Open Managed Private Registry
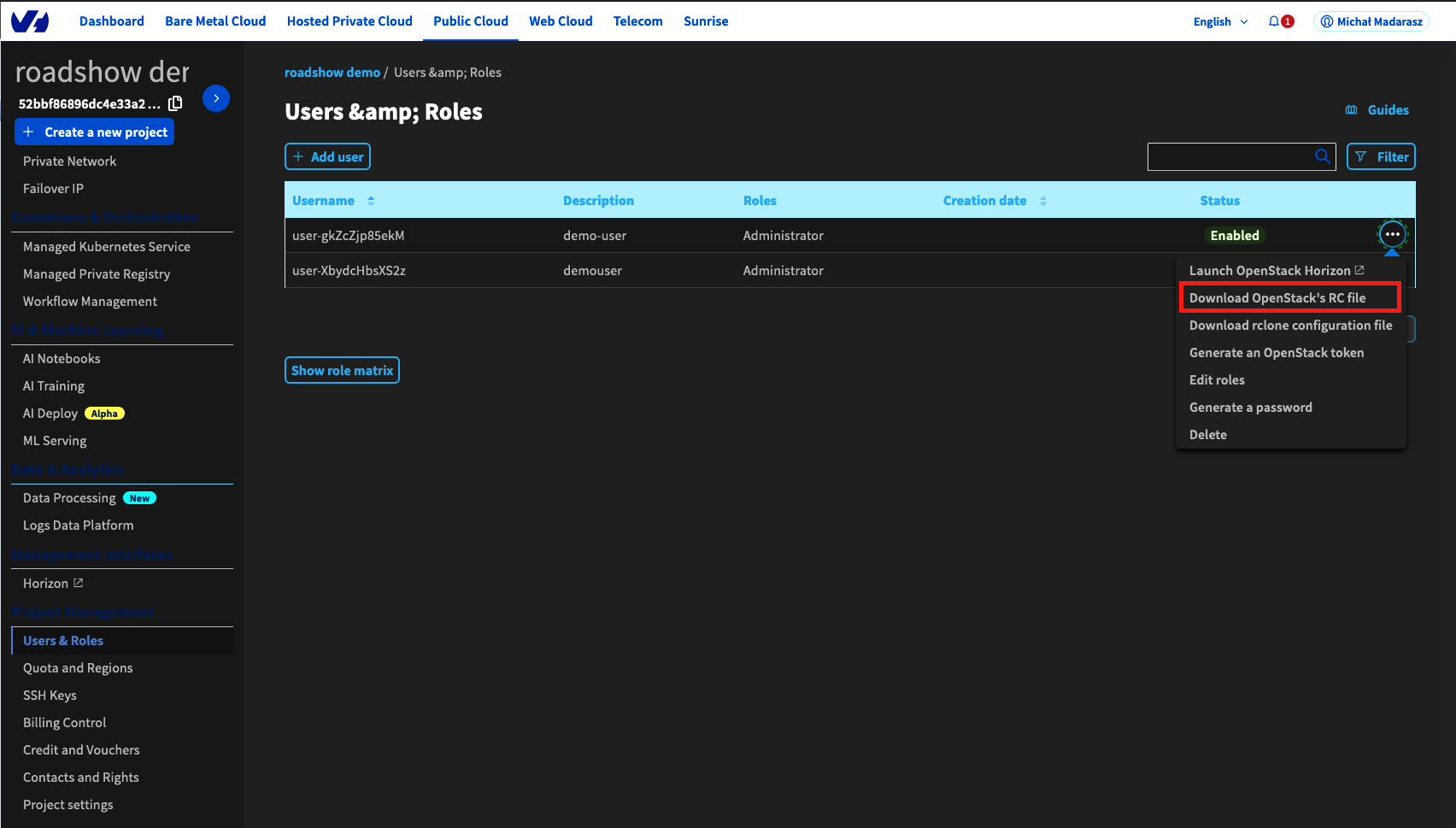The width and height of the screenshot is (1456, 828). pos(97,273)
